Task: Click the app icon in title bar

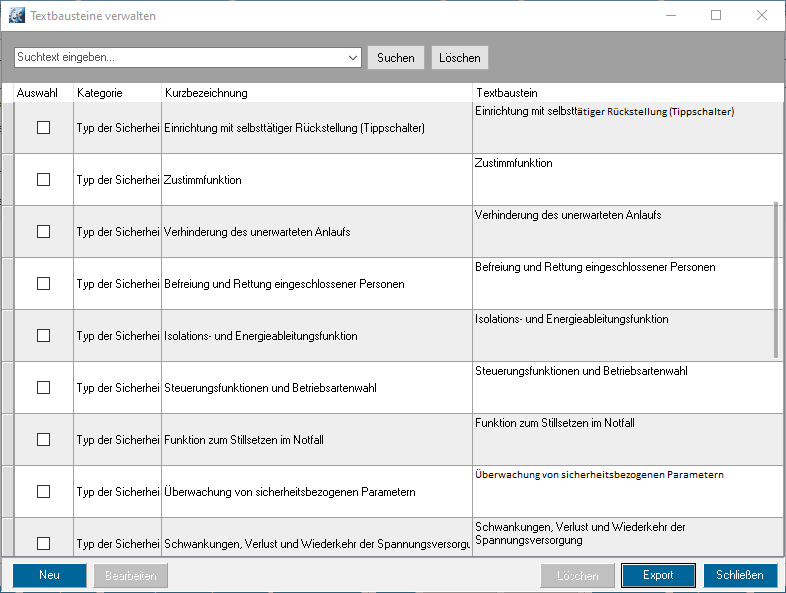Action: pyautogui.click(x=16, y=16)
